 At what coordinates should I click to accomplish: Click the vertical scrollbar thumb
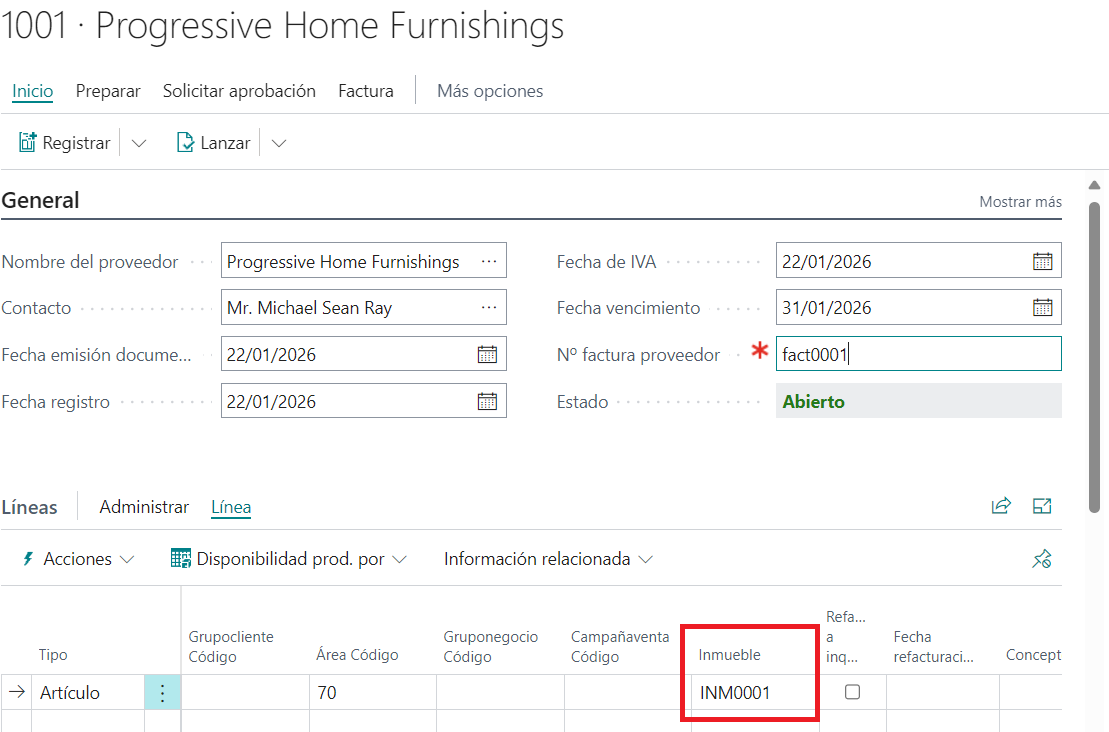(x=1094, y=357)
